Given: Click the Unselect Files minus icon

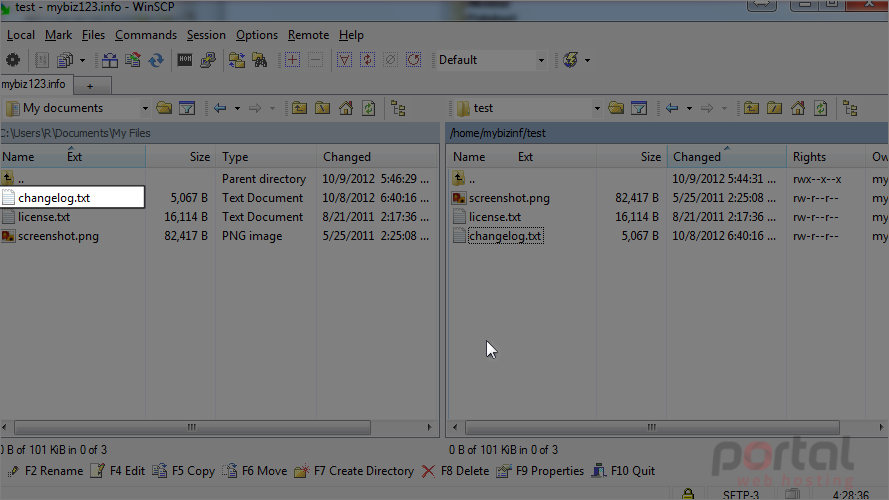Looking at the screenshot, I should (x=316, y=60).
